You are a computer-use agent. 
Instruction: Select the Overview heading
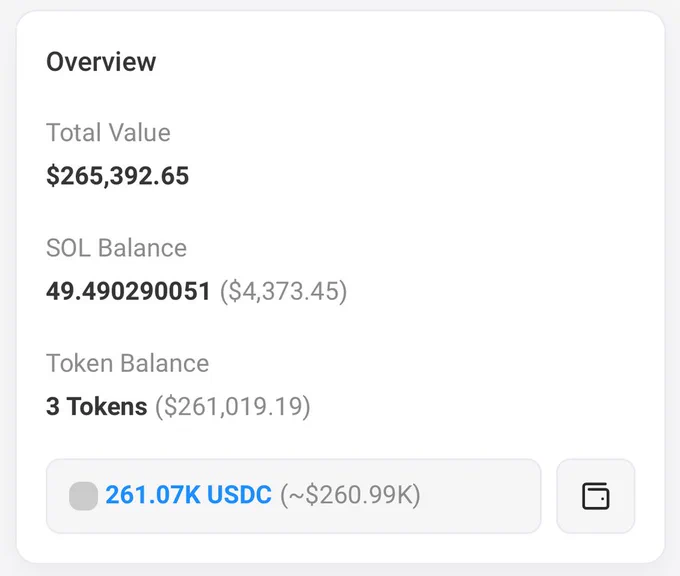point(101,62)
